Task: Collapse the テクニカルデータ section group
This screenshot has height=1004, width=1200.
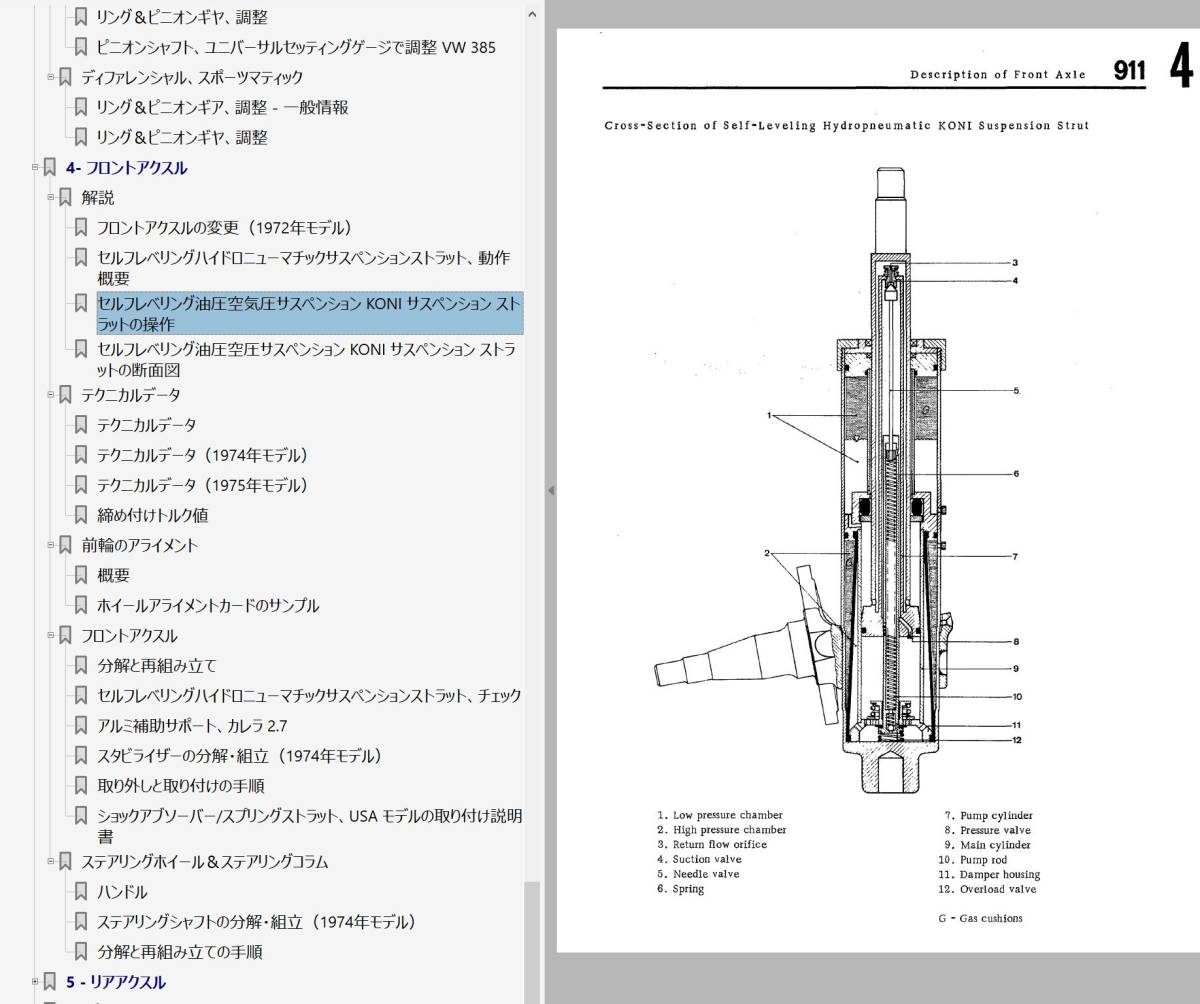Action: [51, 395]
